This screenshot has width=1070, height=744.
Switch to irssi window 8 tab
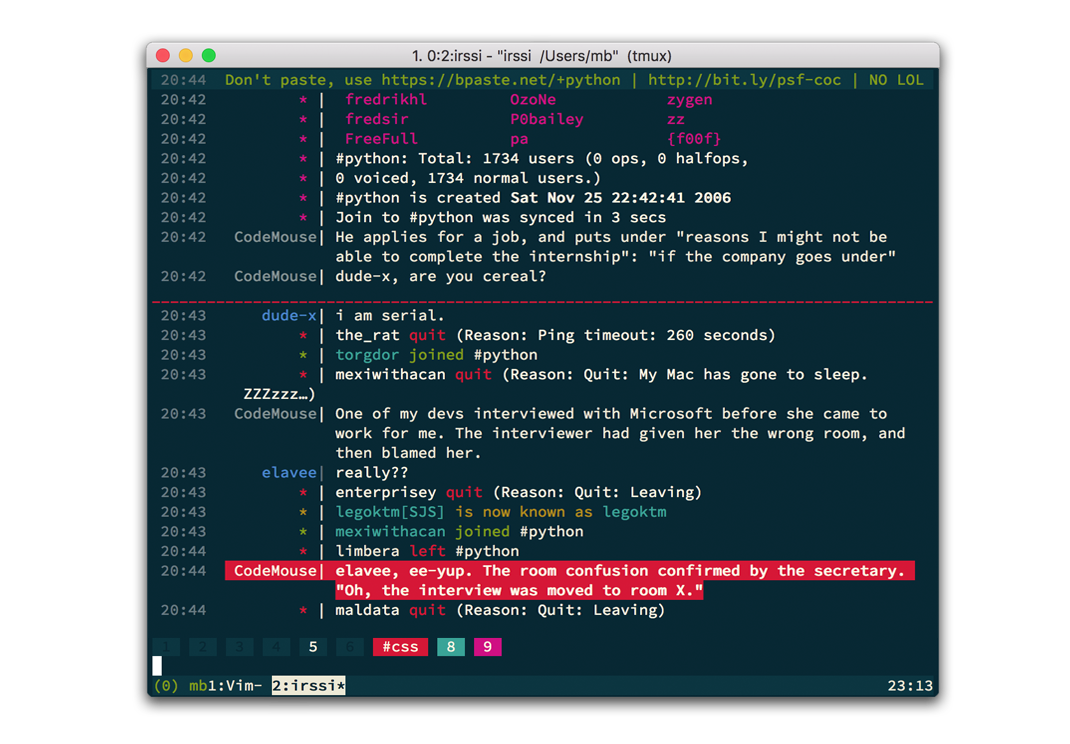point(450,646)
